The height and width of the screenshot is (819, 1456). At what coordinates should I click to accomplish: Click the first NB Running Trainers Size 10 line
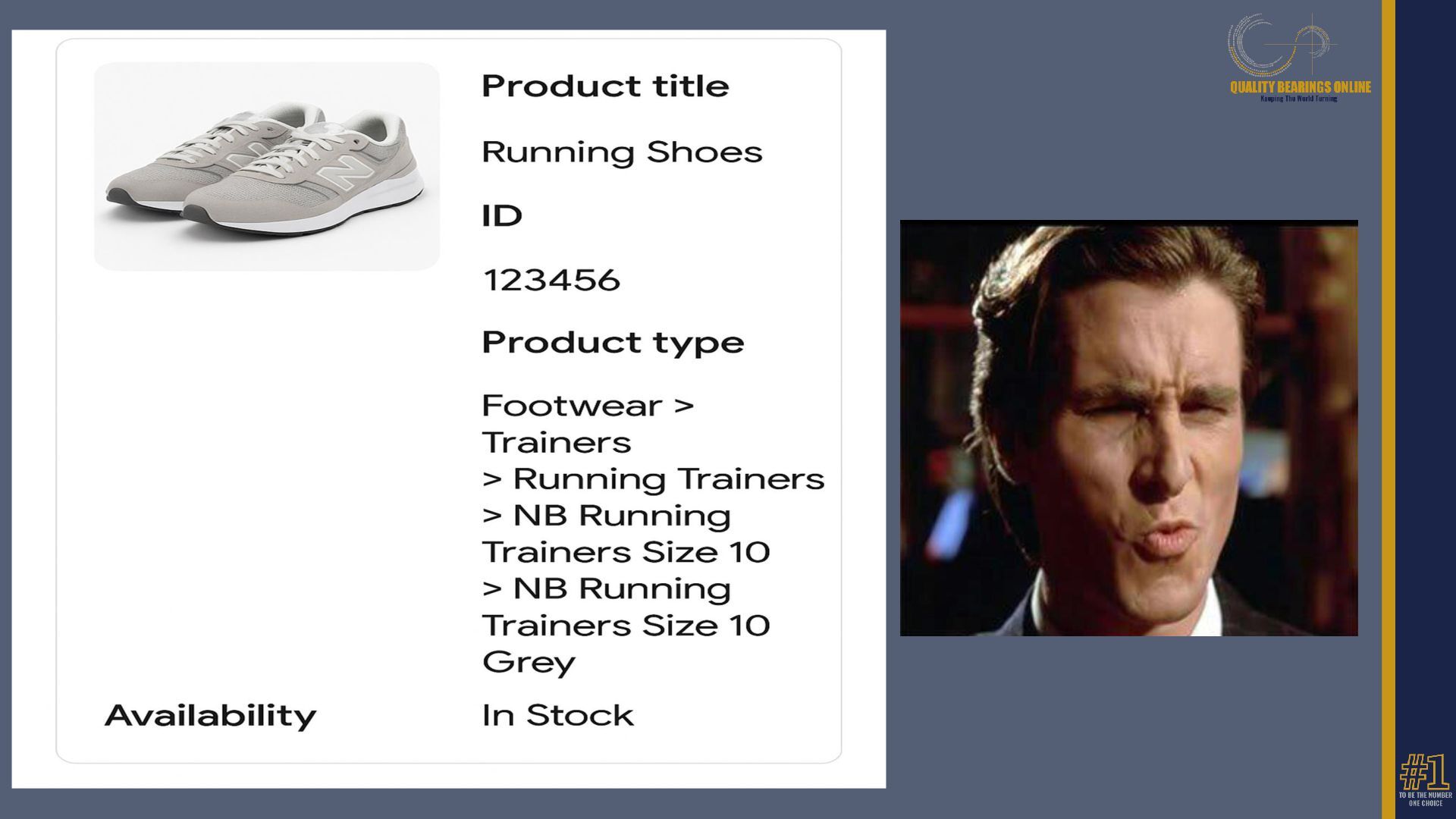[x=626, y=534]
